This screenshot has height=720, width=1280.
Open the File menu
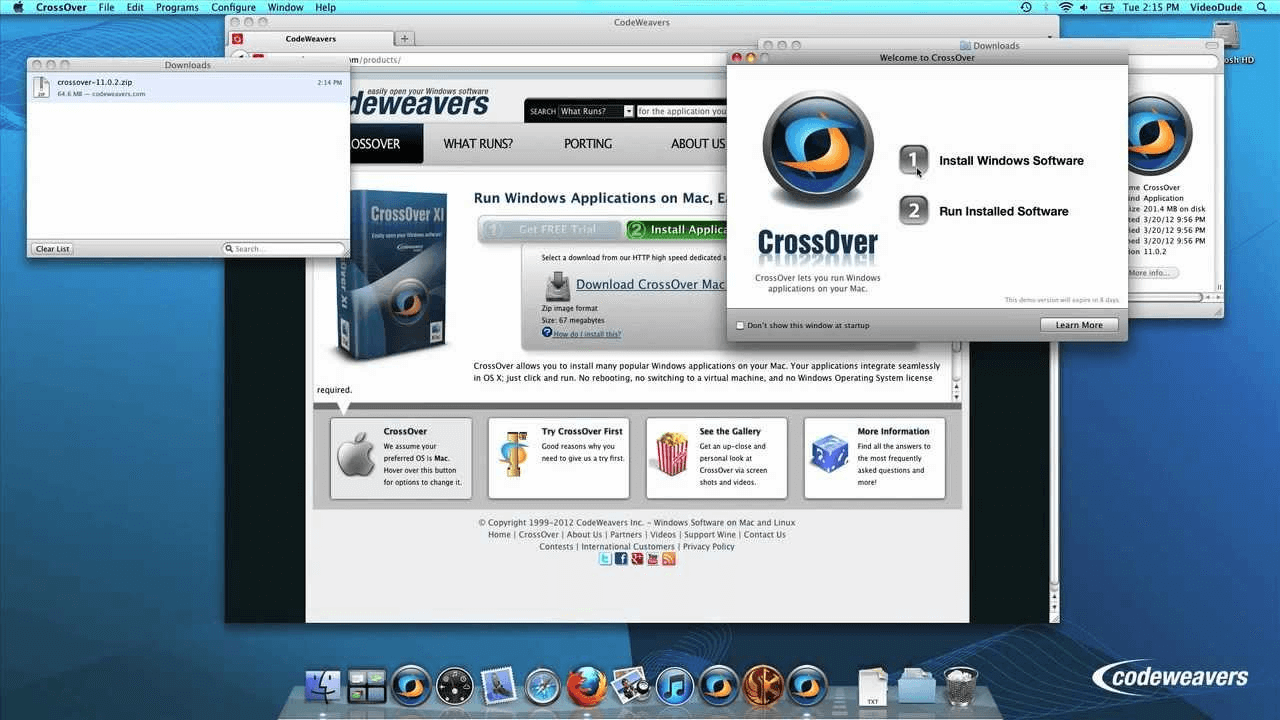click(x=106, y=7)
